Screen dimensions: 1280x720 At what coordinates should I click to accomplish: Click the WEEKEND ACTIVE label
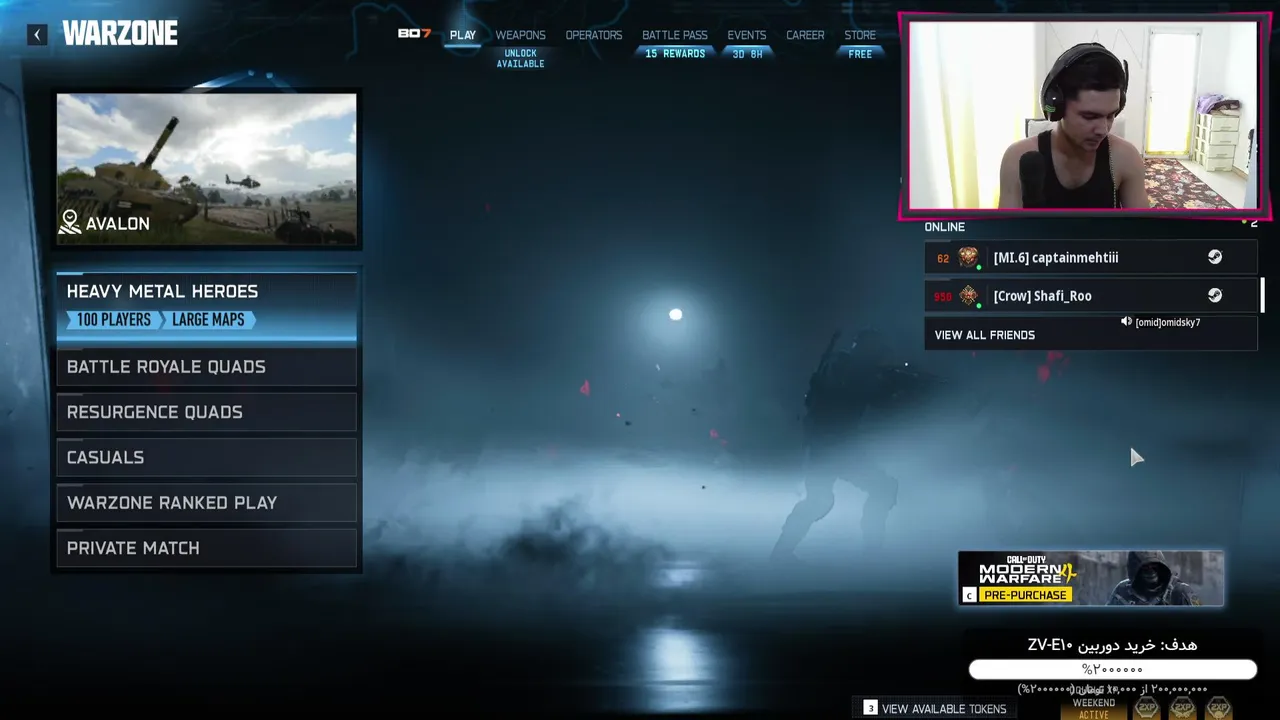point(1093,709)
